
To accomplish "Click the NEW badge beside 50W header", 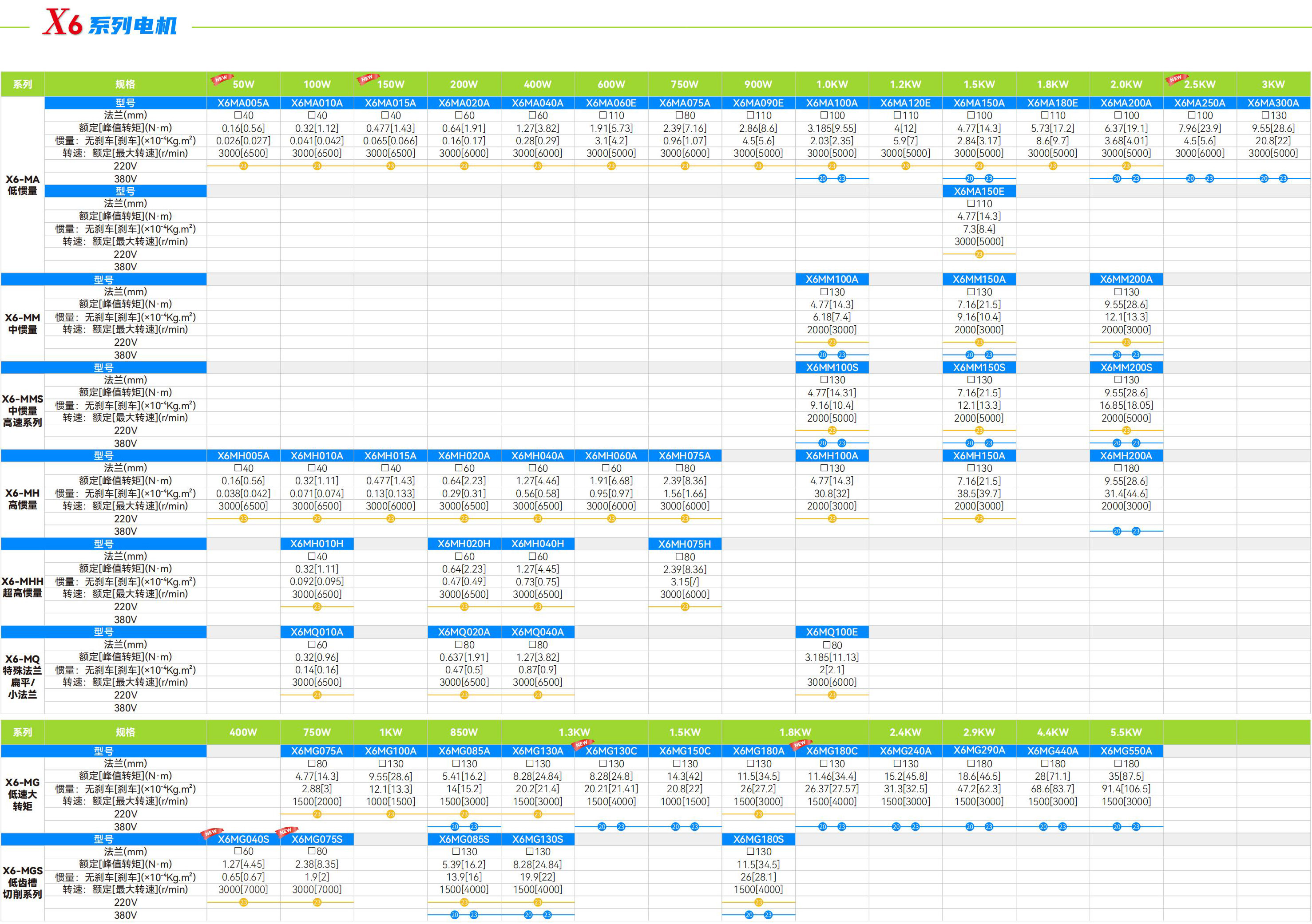I will (x=221, y=79).
